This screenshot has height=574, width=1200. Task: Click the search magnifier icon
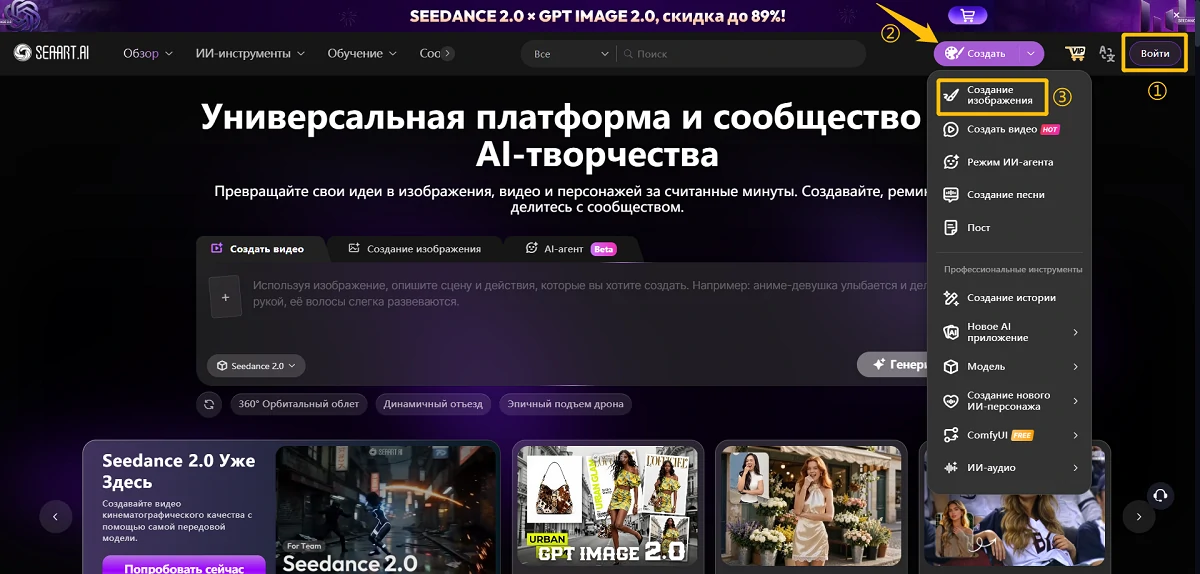(x=628, y=54)
